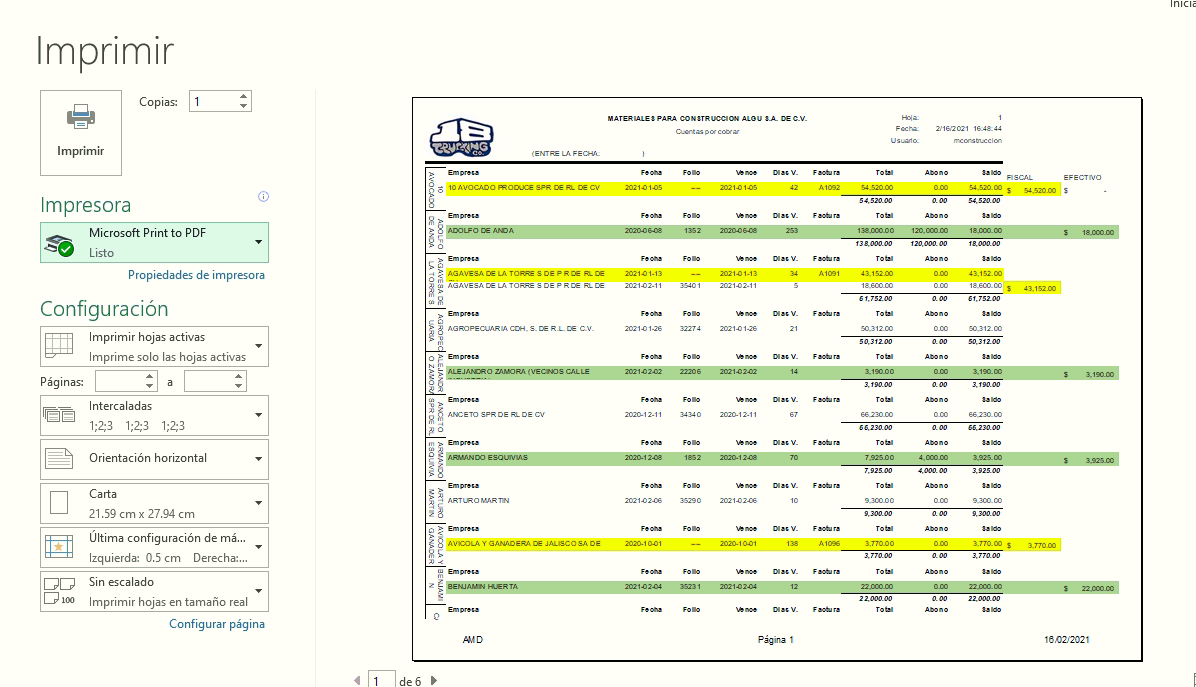Viewport: 1196px width, 687px height.
Task: Open Configurar página link
Action: click(217, 624)
